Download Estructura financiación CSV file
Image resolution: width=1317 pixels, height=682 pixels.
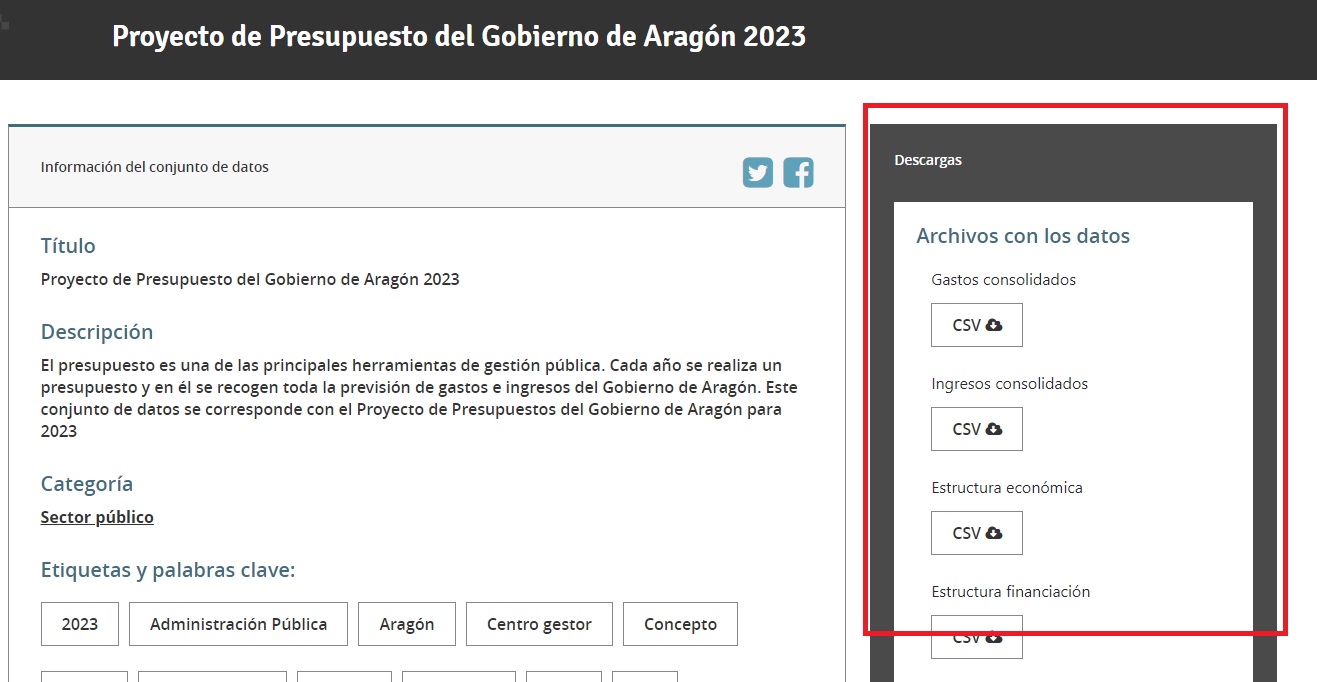pyautogui.click(x=977, y=637)
